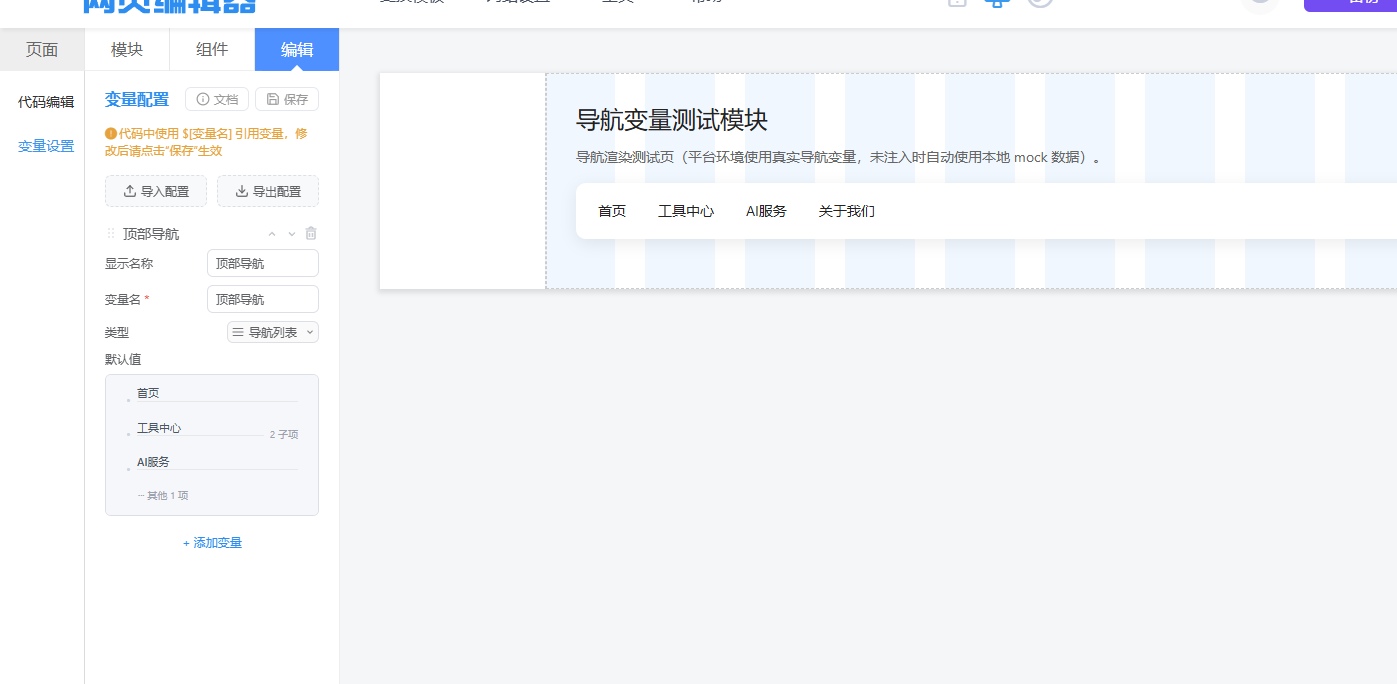Move the 顶部导航 variable up
This screenshot has width=1397, height=684.
272,234
